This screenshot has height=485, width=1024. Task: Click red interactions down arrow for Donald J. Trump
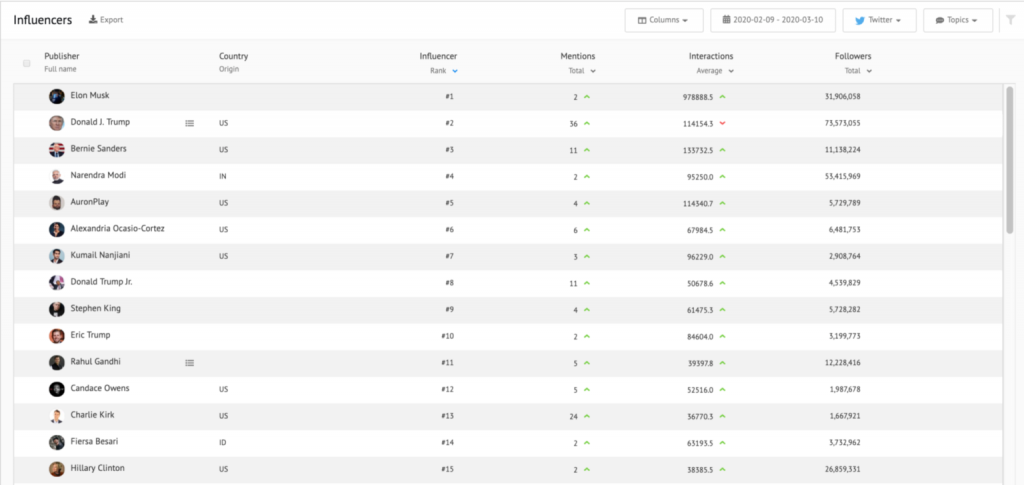coord(722,123)
